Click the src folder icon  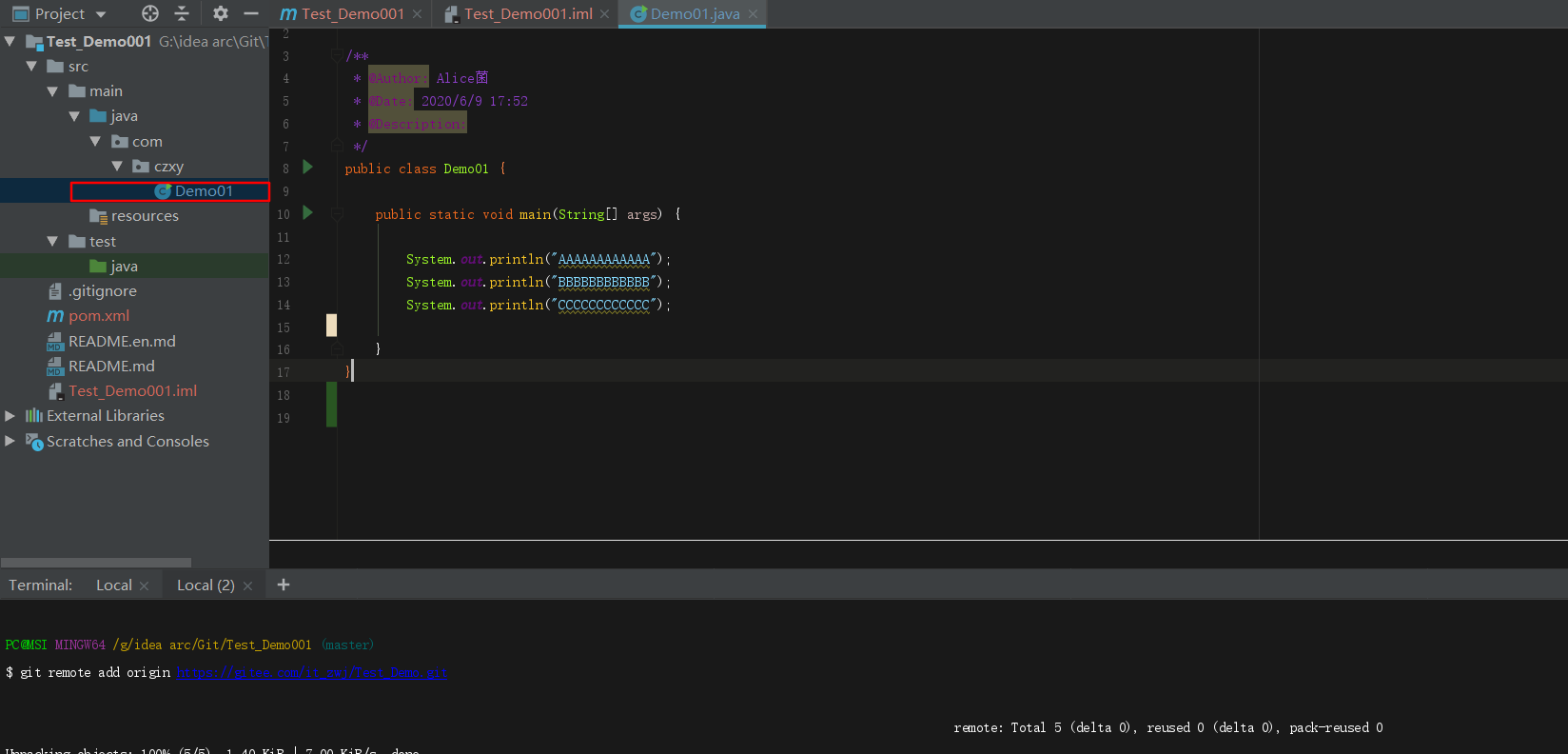(55, 67)
